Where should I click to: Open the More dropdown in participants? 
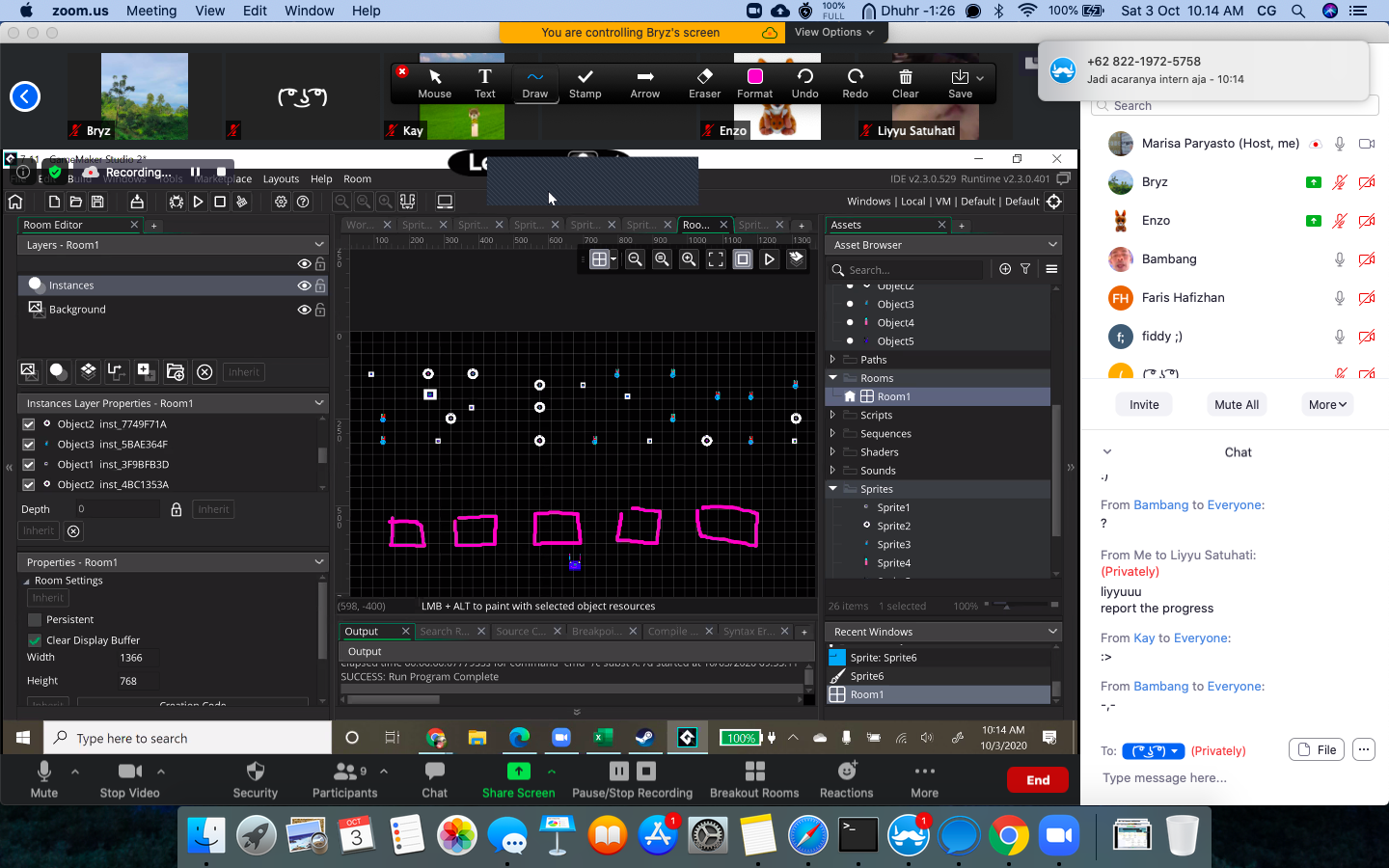pos(1327,405)
